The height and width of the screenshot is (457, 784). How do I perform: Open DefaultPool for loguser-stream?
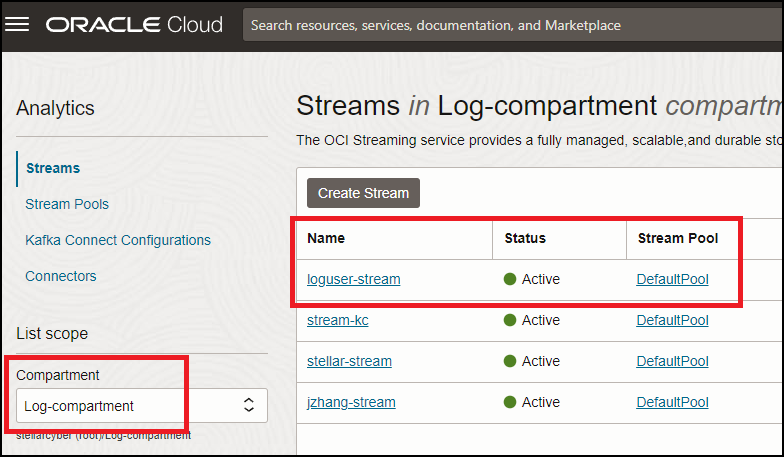[x=672, y=279]
